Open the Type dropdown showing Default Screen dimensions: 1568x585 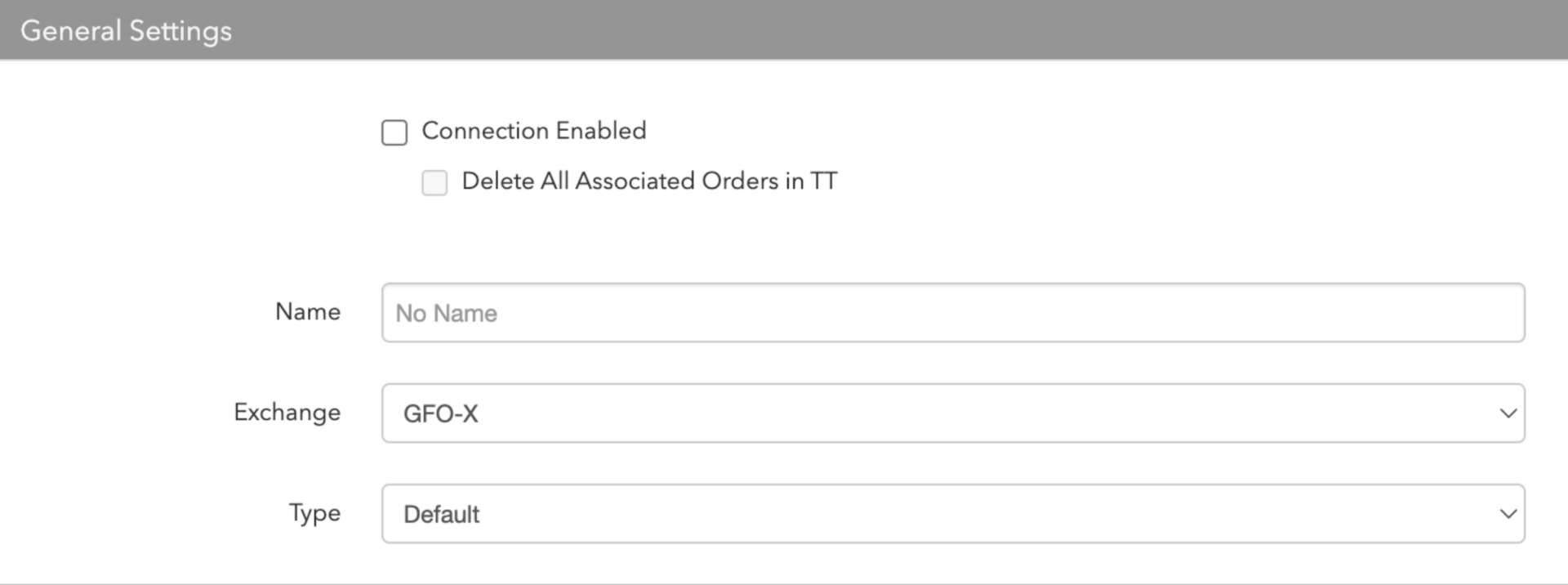click(953, 514)
